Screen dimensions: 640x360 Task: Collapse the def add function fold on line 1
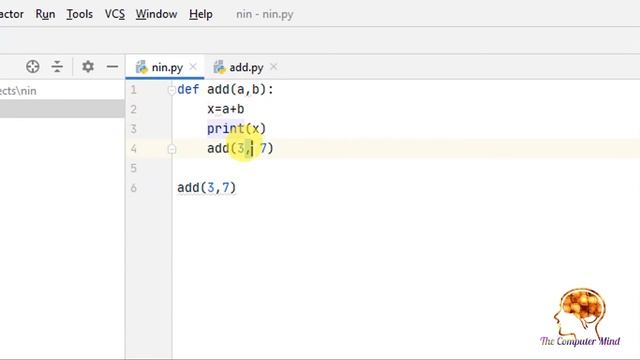172,90
